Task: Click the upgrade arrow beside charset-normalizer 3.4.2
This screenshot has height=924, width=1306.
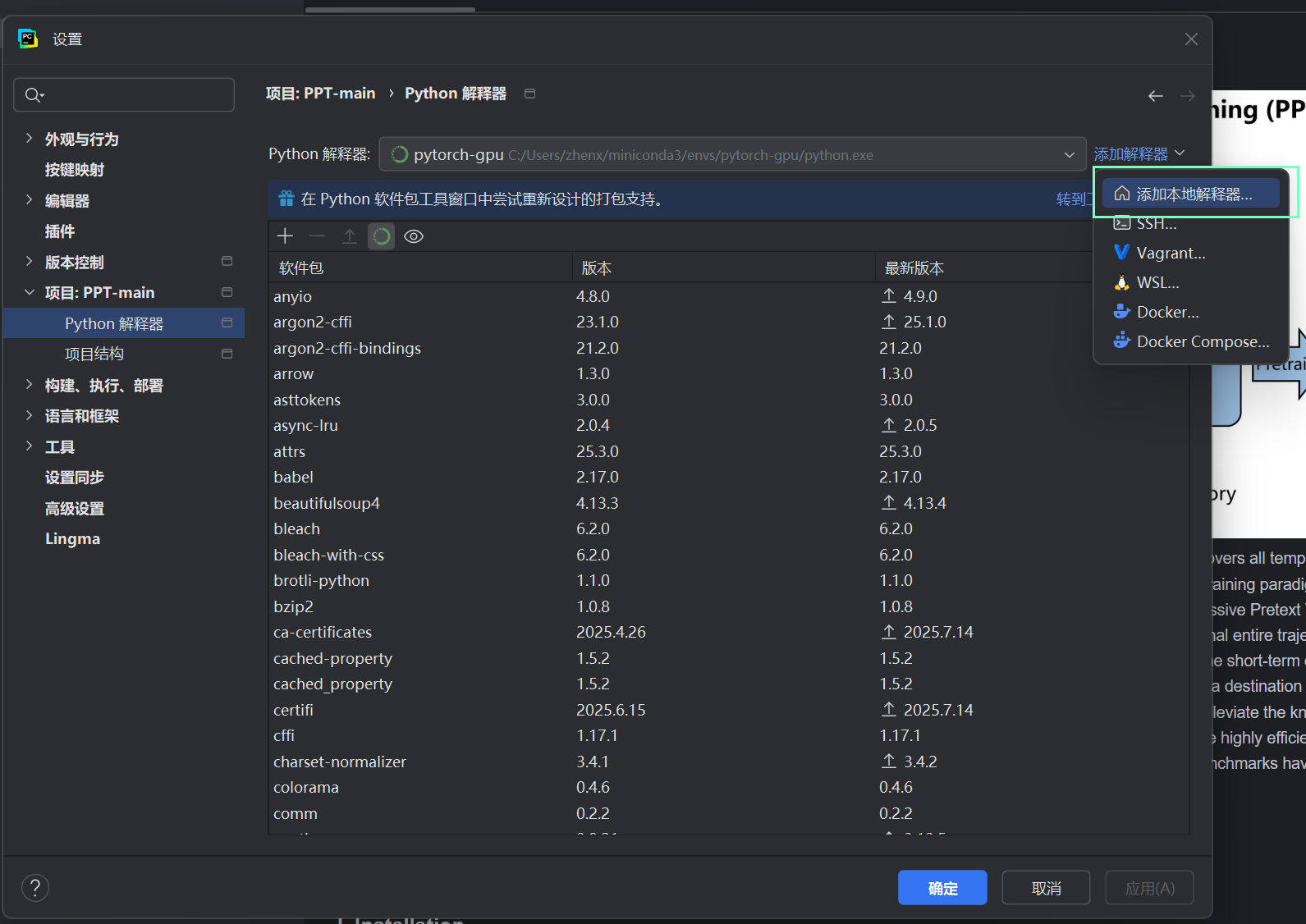Action: coord(889,761)
